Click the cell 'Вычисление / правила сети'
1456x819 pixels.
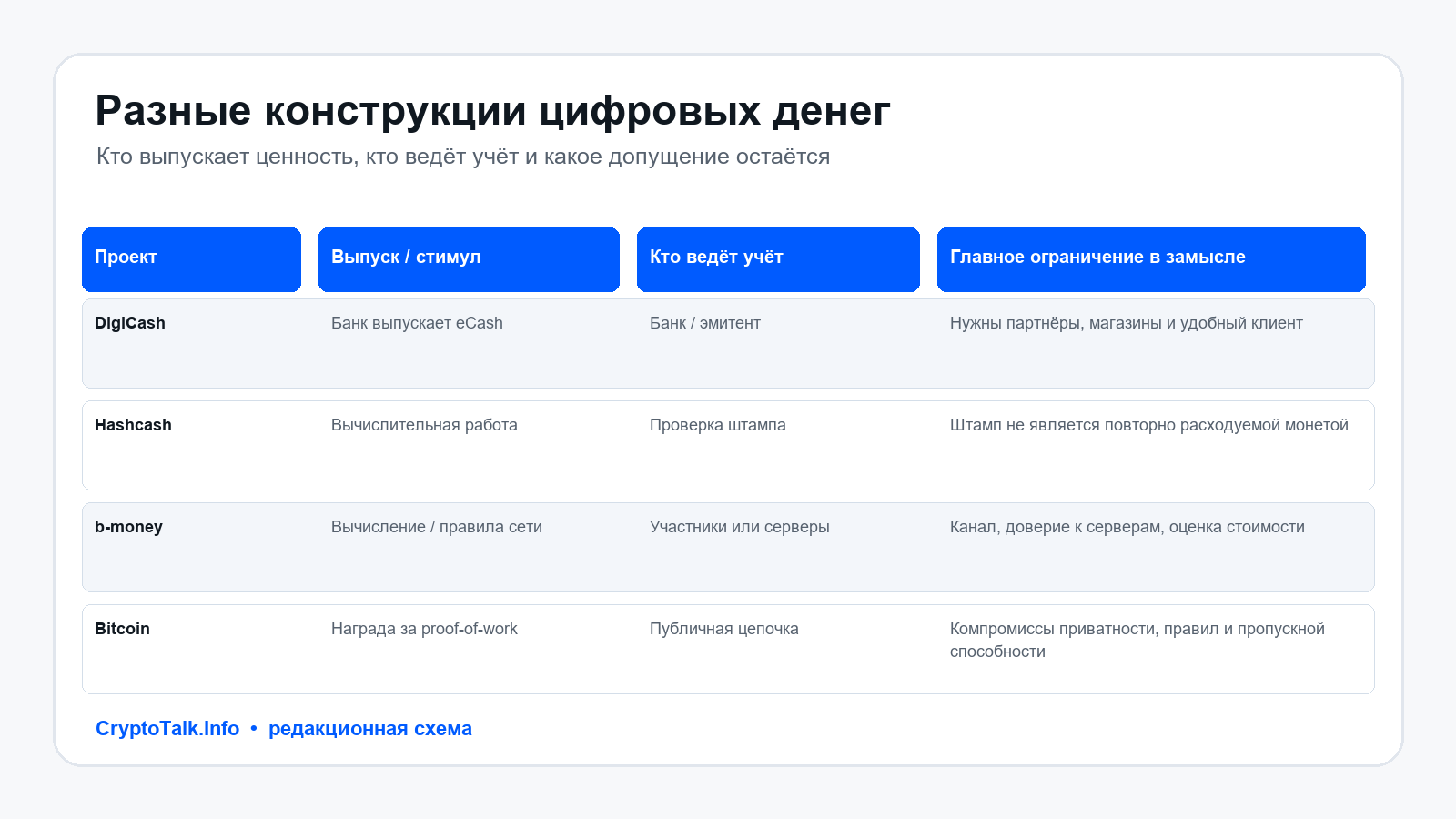click(x=437, y=527)
